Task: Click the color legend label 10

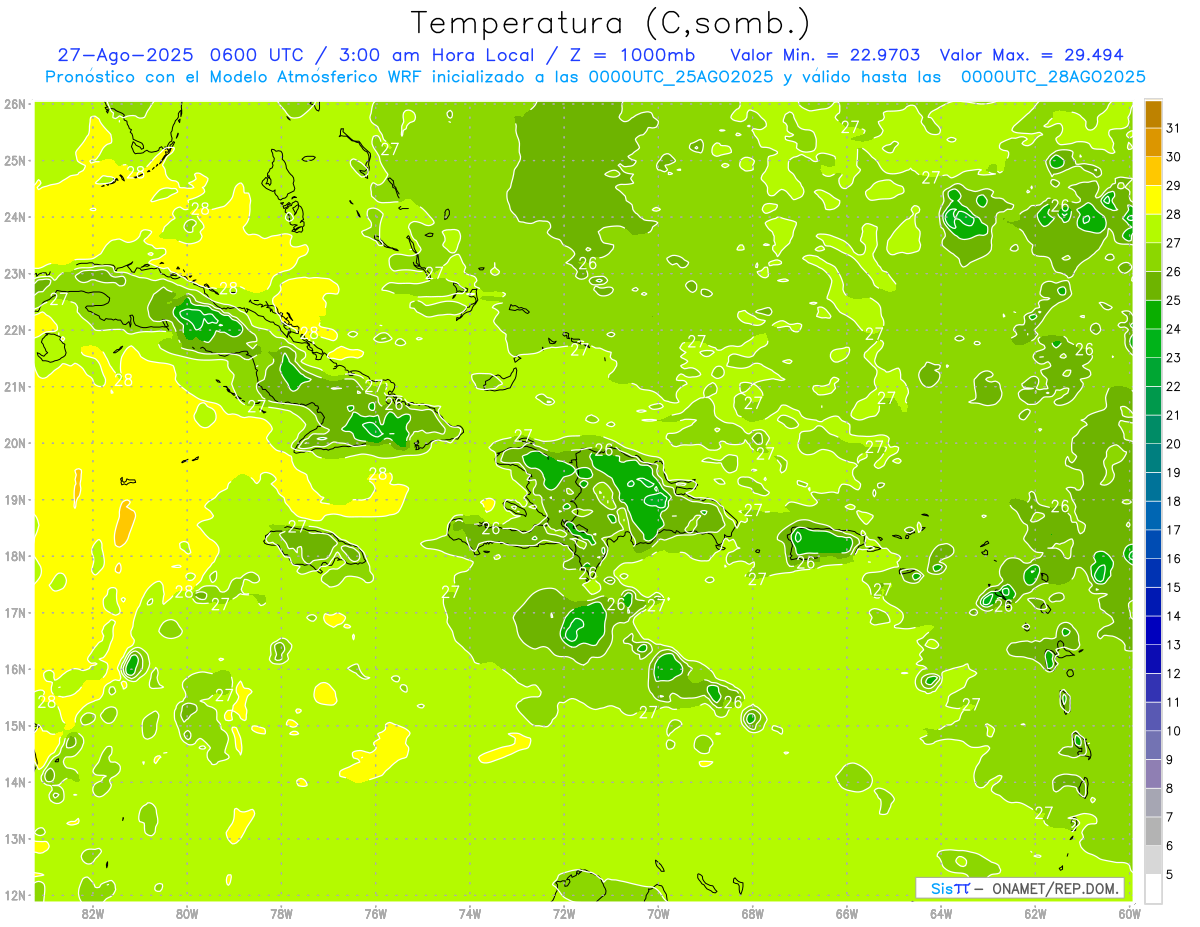Action: (1173, 731)
